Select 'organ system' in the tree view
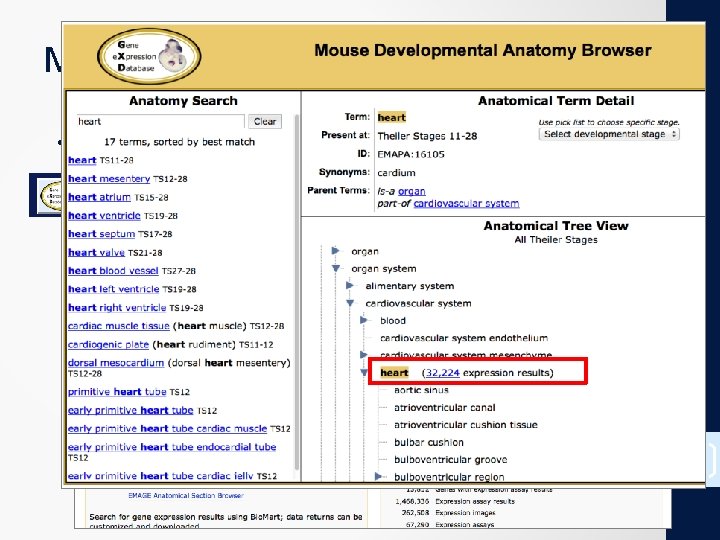Image resolution: width=720 pixels, height=540 pixels. [384, 269]
